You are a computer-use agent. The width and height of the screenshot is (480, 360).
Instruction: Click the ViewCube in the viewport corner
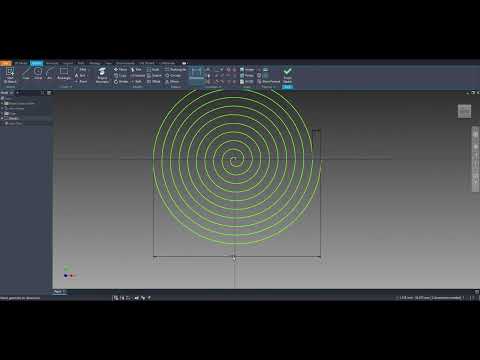[x=464, y=111]
